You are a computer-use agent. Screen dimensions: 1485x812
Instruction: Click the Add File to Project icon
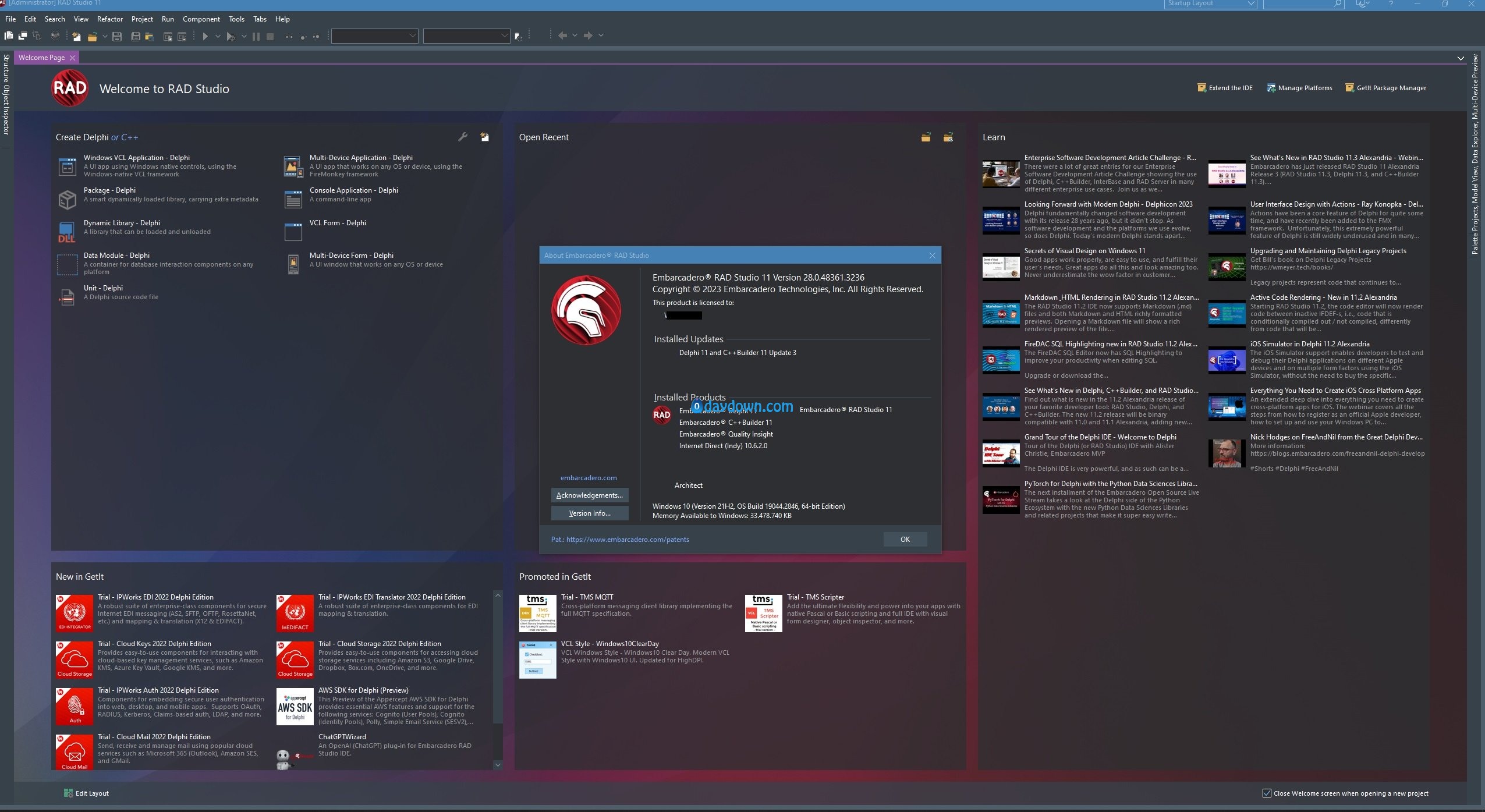click(x=168, y=36)
